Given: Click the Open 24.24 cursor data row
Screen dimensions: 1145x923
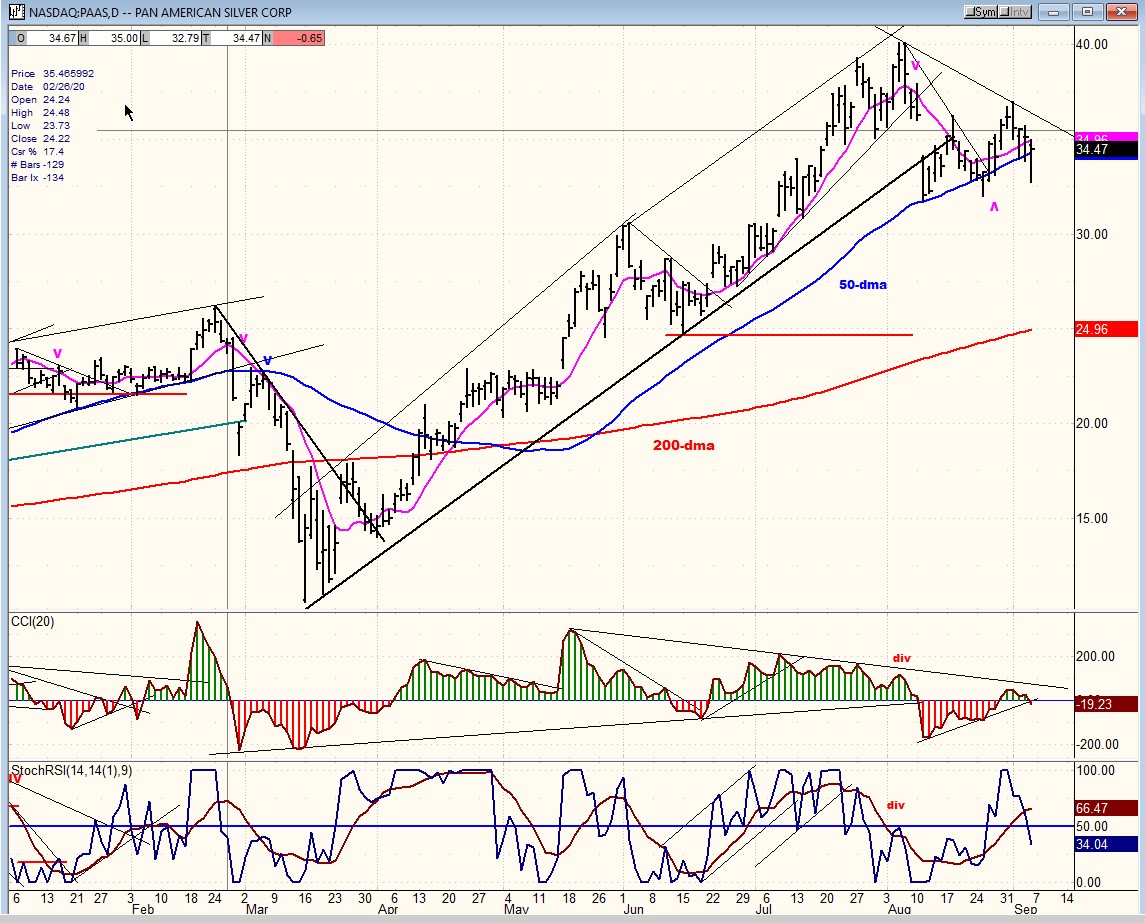Looking at the screenshot, I should click(41, 100).
